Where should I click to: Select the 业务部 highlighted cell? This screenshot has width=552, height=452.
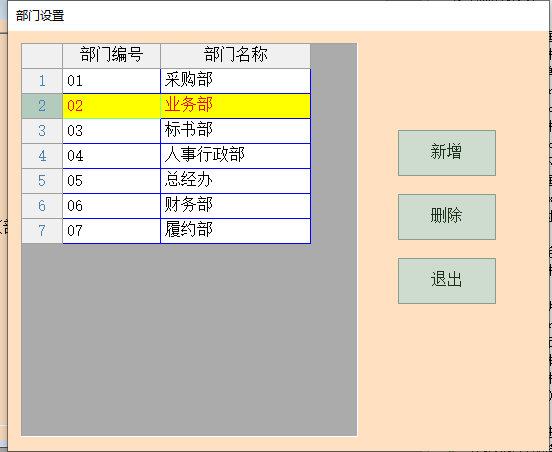coord(236,106)
